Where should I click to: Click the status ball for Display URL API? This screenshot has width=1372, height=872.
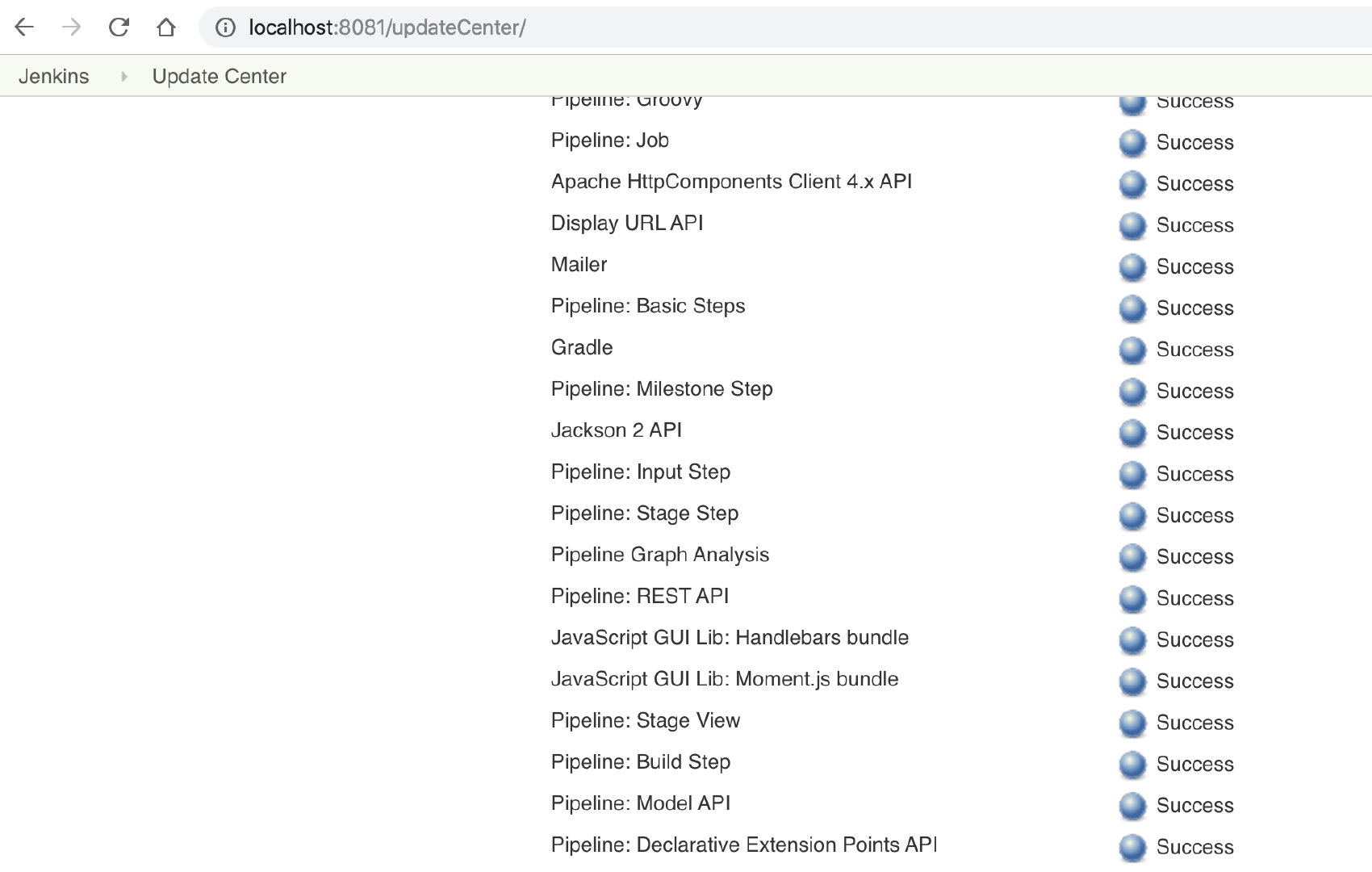pos(1132,225)
